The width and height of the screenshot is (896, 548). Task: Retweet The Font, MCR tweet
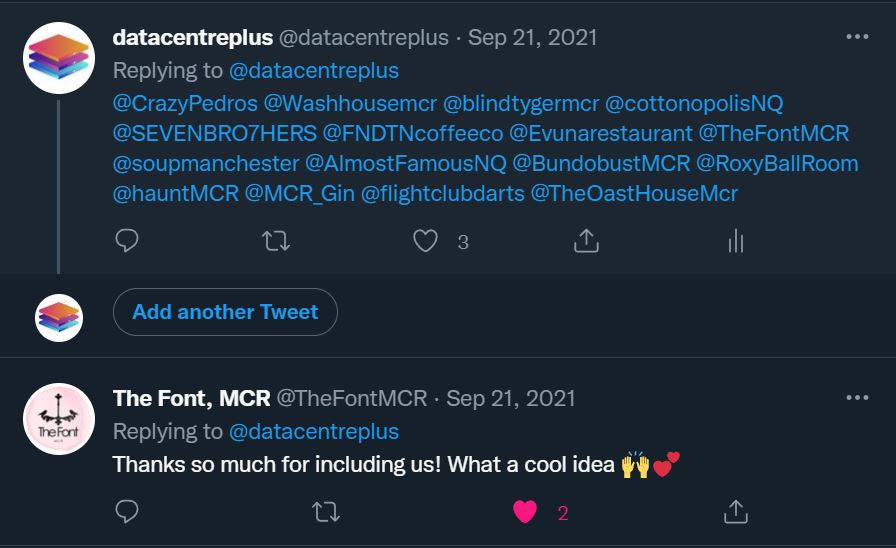point(325,512)
